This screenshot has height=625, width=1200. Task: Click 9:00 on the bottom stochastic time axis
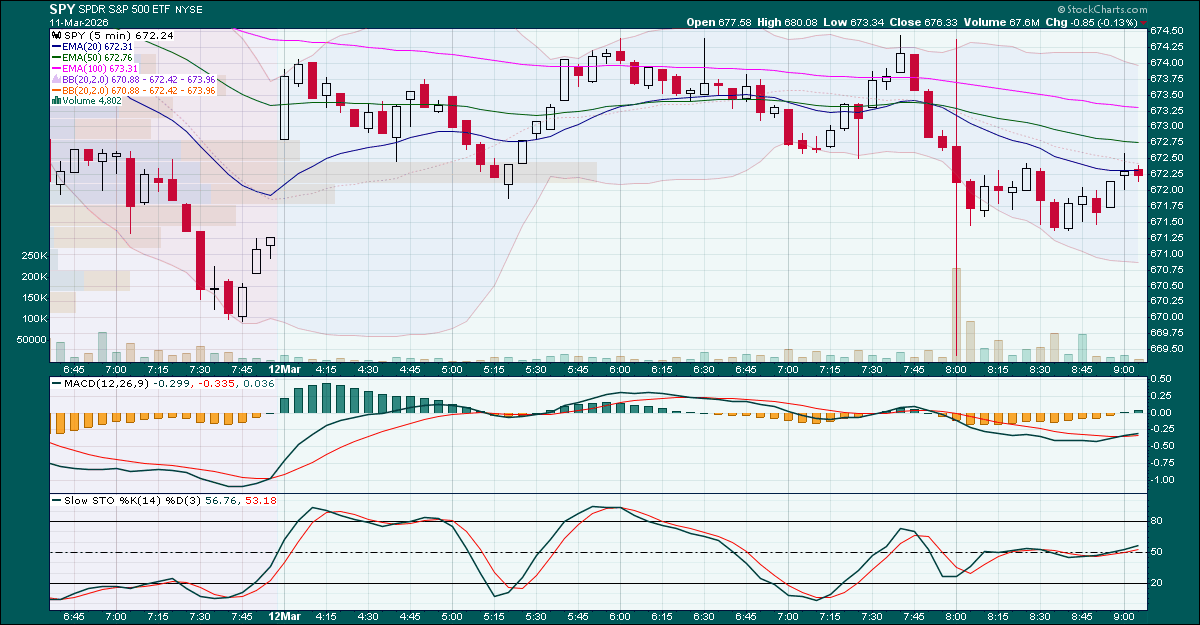coord(1125,619)
